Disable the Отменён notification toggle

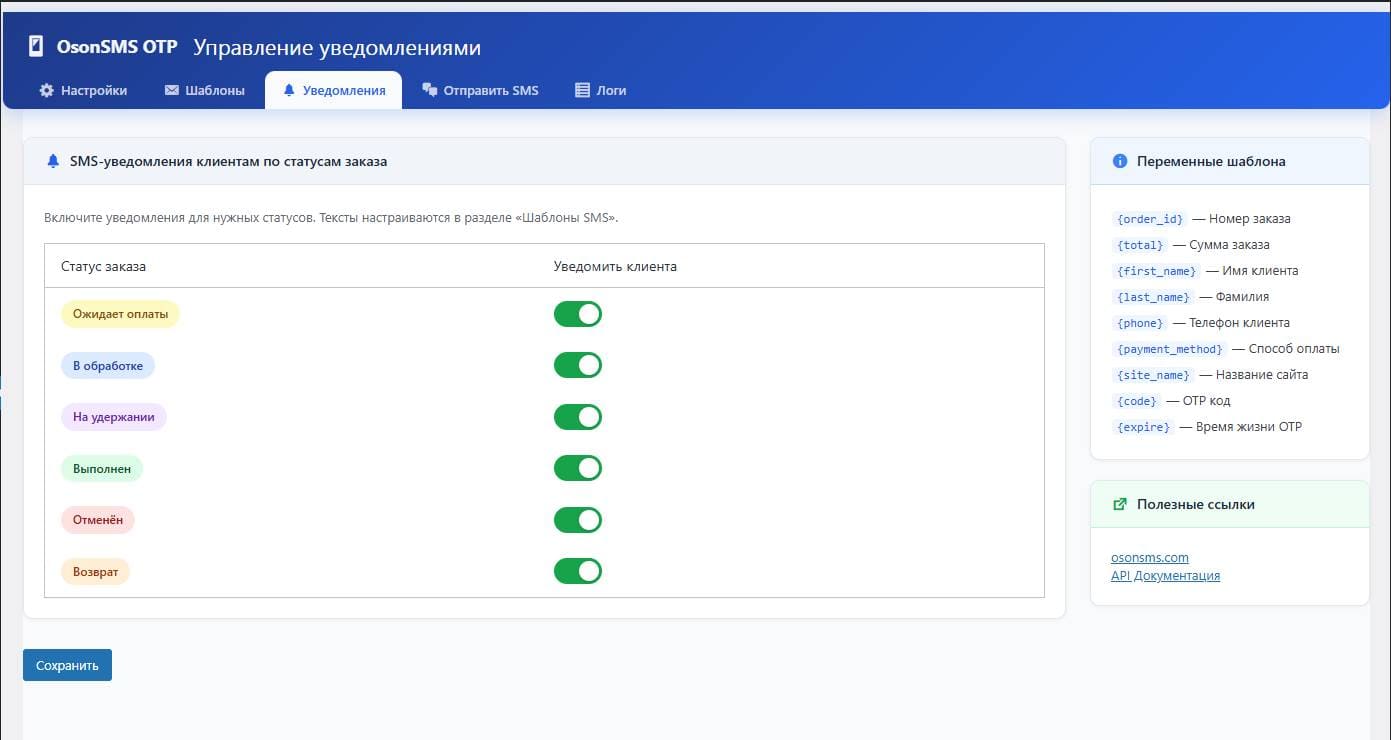click(x=577, y=520)
